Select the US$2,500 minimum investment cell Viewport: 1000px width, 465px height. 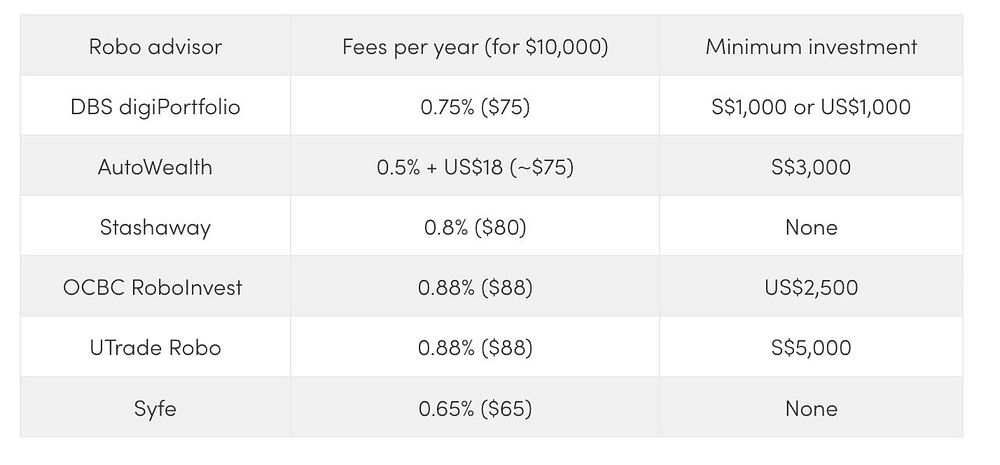[x=811, y=287]
